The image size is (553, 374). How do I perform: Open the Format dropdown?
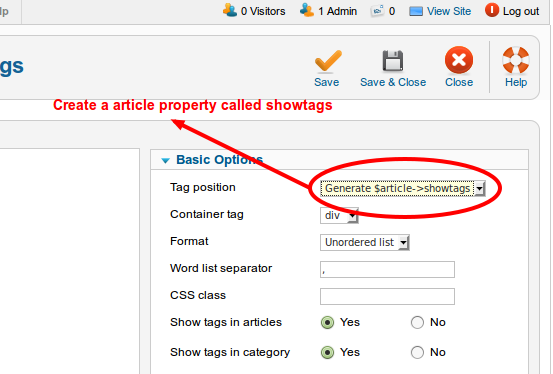point(365,243)
